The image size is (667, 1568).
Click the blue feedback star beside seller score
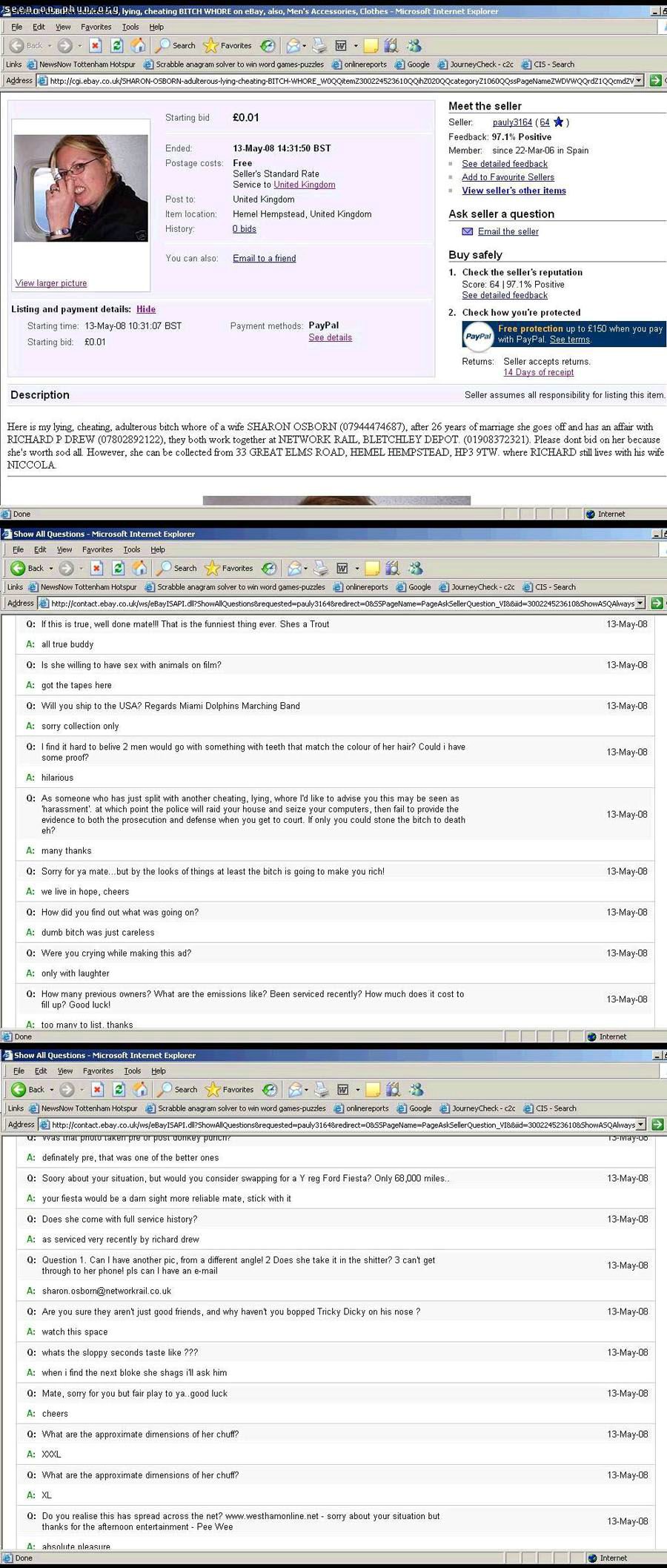click(x=558, y=122)
